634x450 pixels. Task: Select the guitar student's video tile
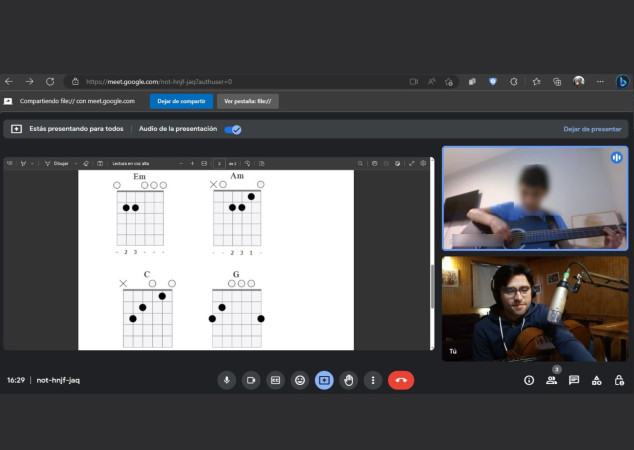pyautogui.click(x=535, y=198)
